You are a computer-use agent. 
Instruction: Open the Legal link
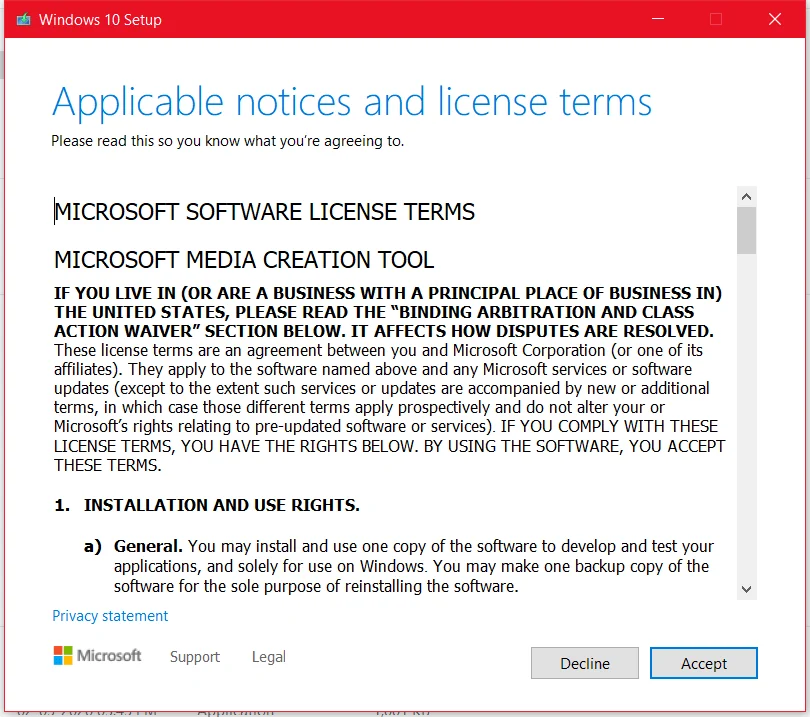pyautogui.click(x=269, y=657)
